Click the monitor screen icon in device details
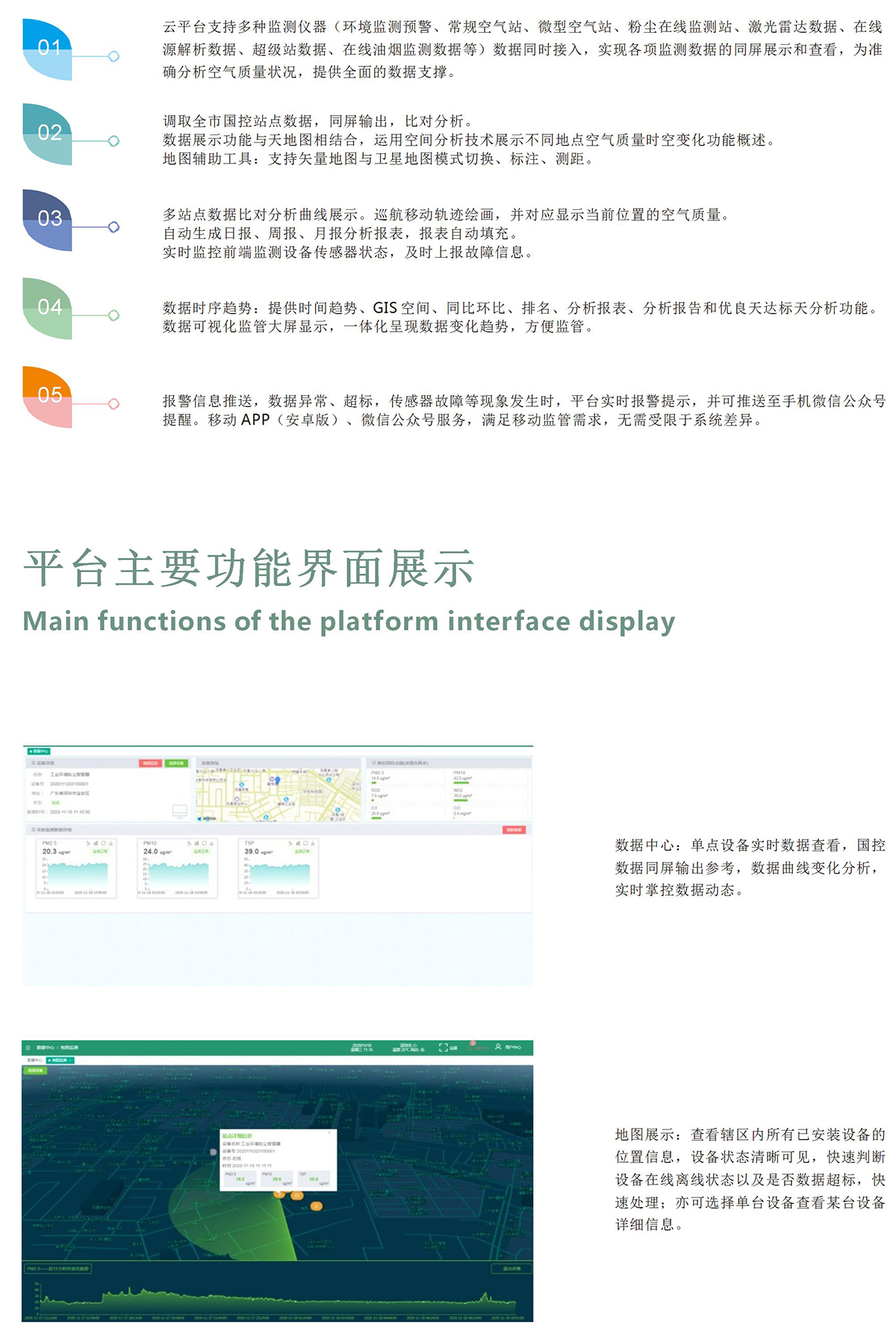This screenshot has height=1331, width=896. click(x=179, y=811)
